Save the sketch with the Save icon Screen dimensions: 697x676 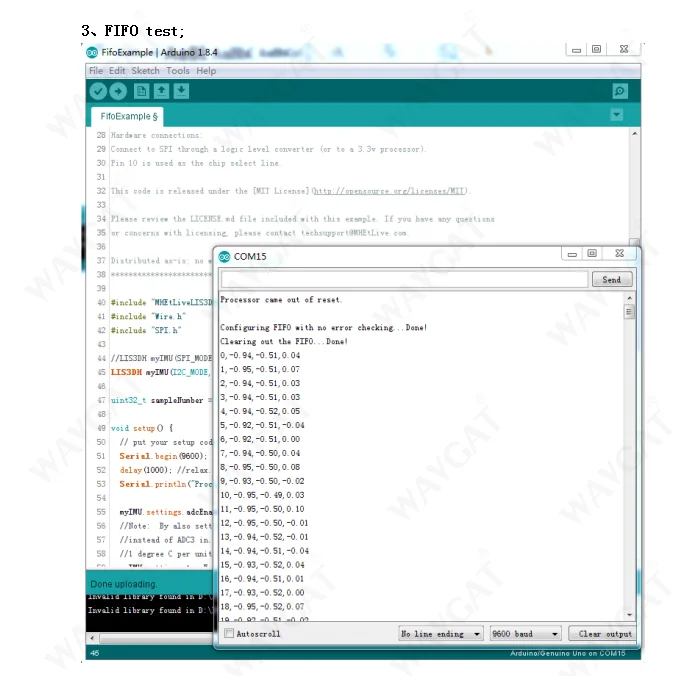coord(181,91)
